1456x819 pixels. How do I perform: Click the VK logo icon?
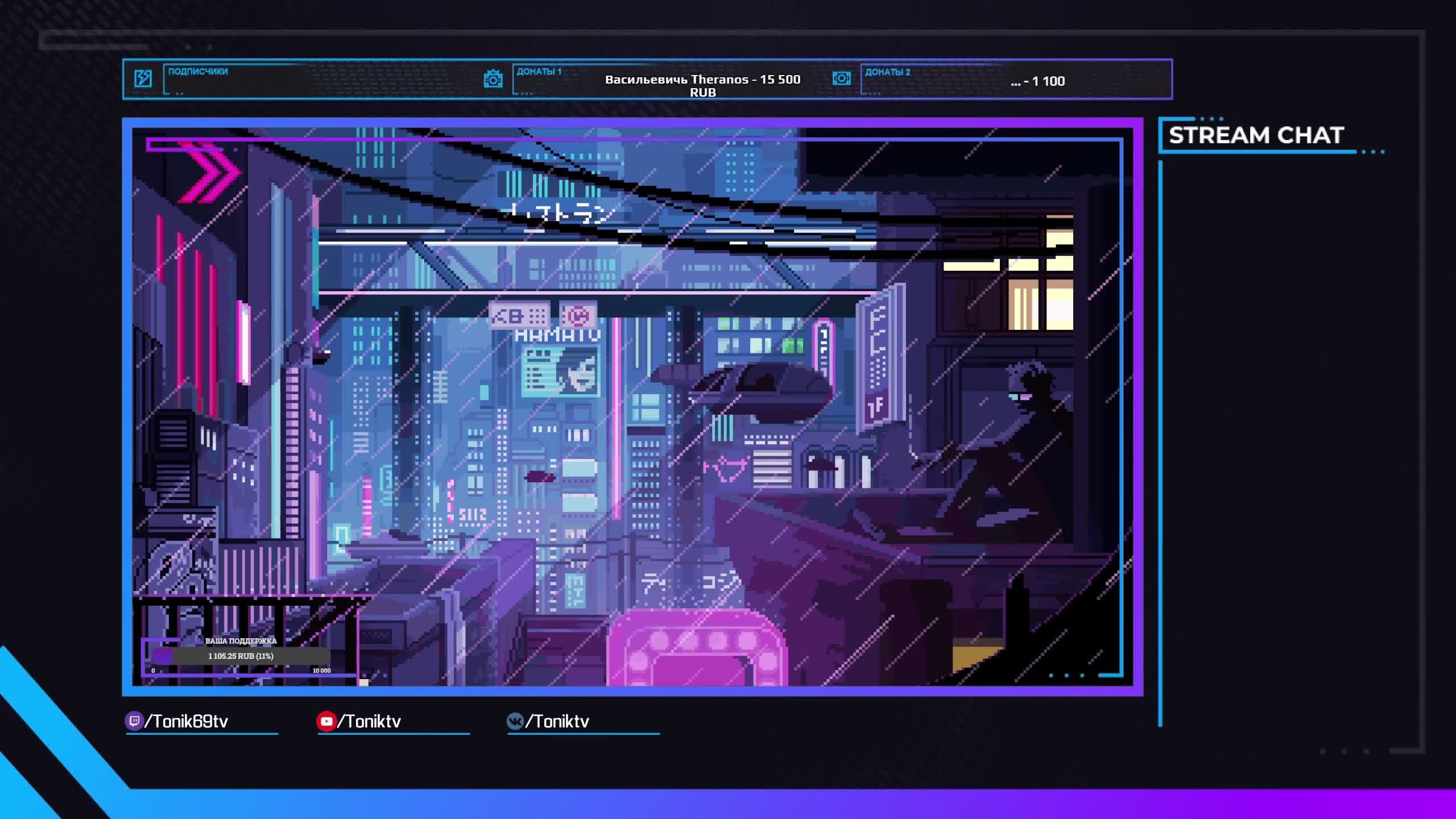coord(515,721)
